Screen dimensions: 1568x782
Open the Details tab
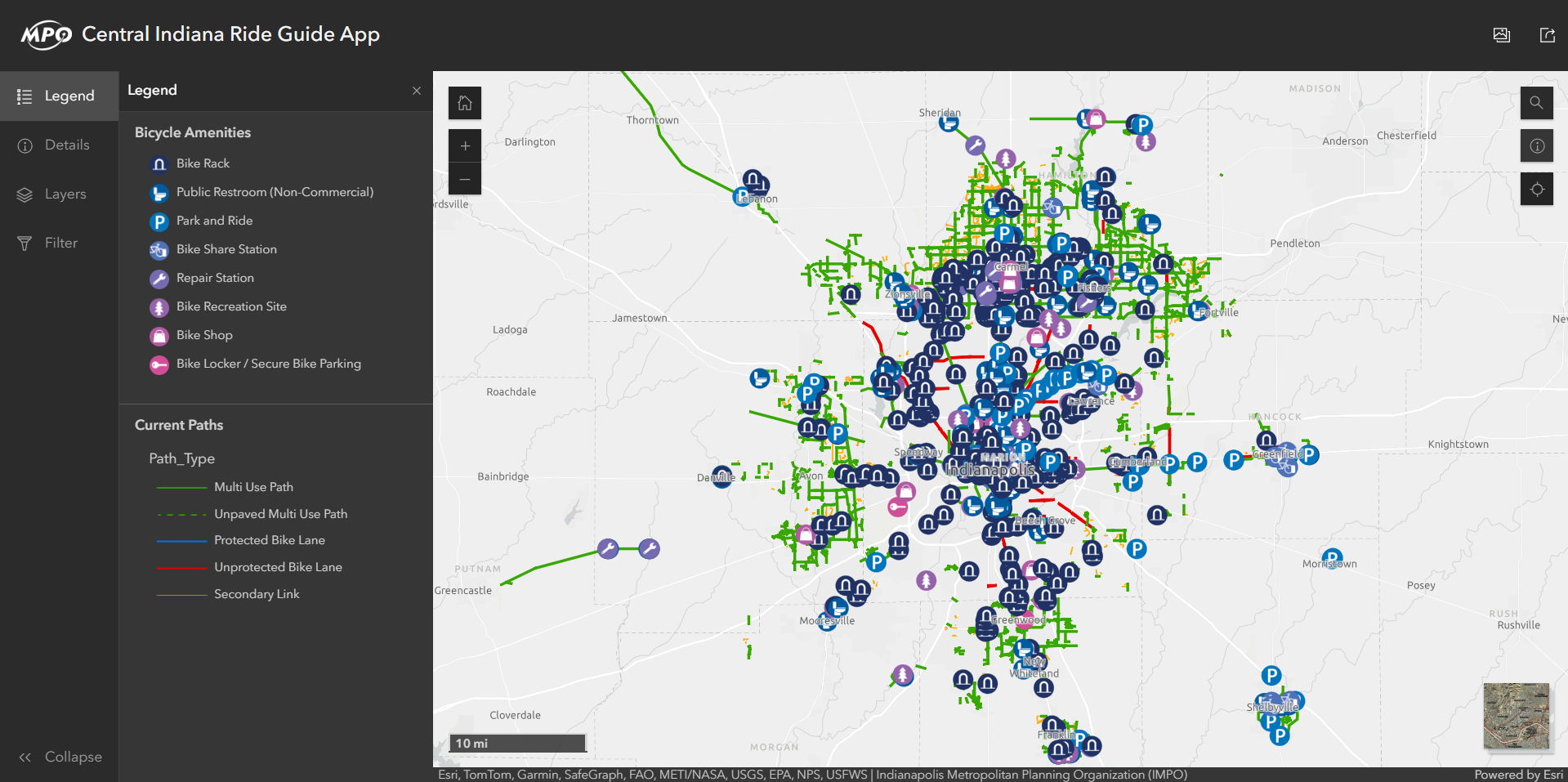[59, 145]
